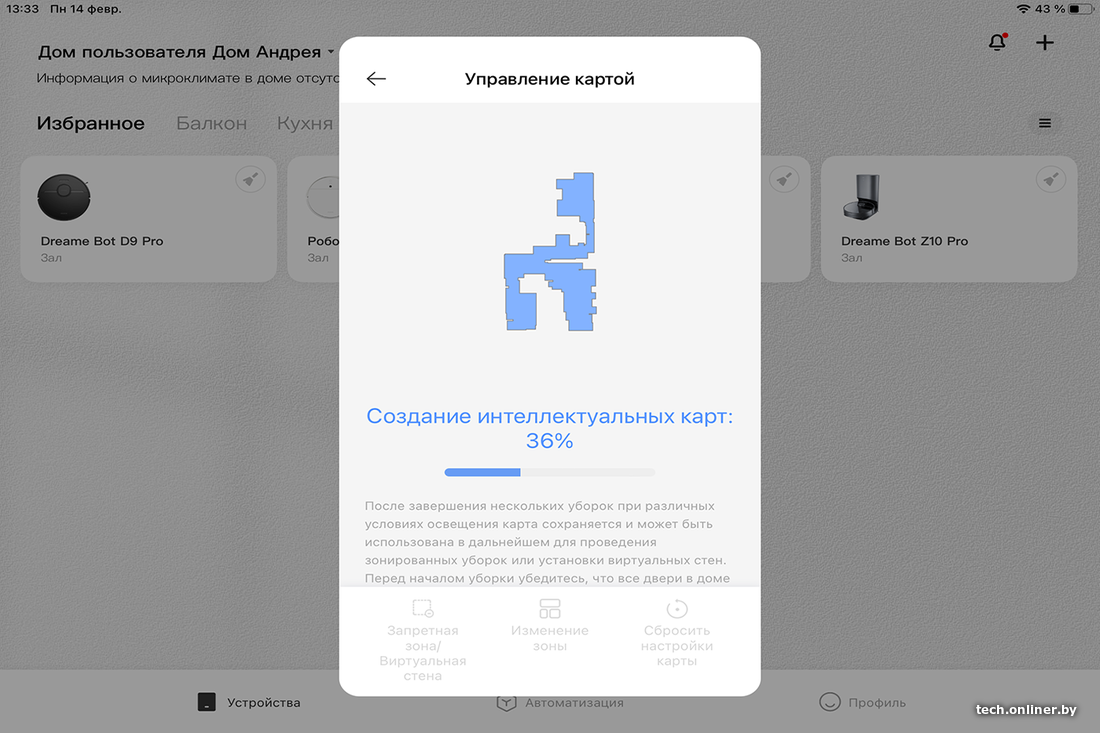Go to the Профиль bottom tab
This screenshot has height=733, width=1100.
[x=862, y=702]
